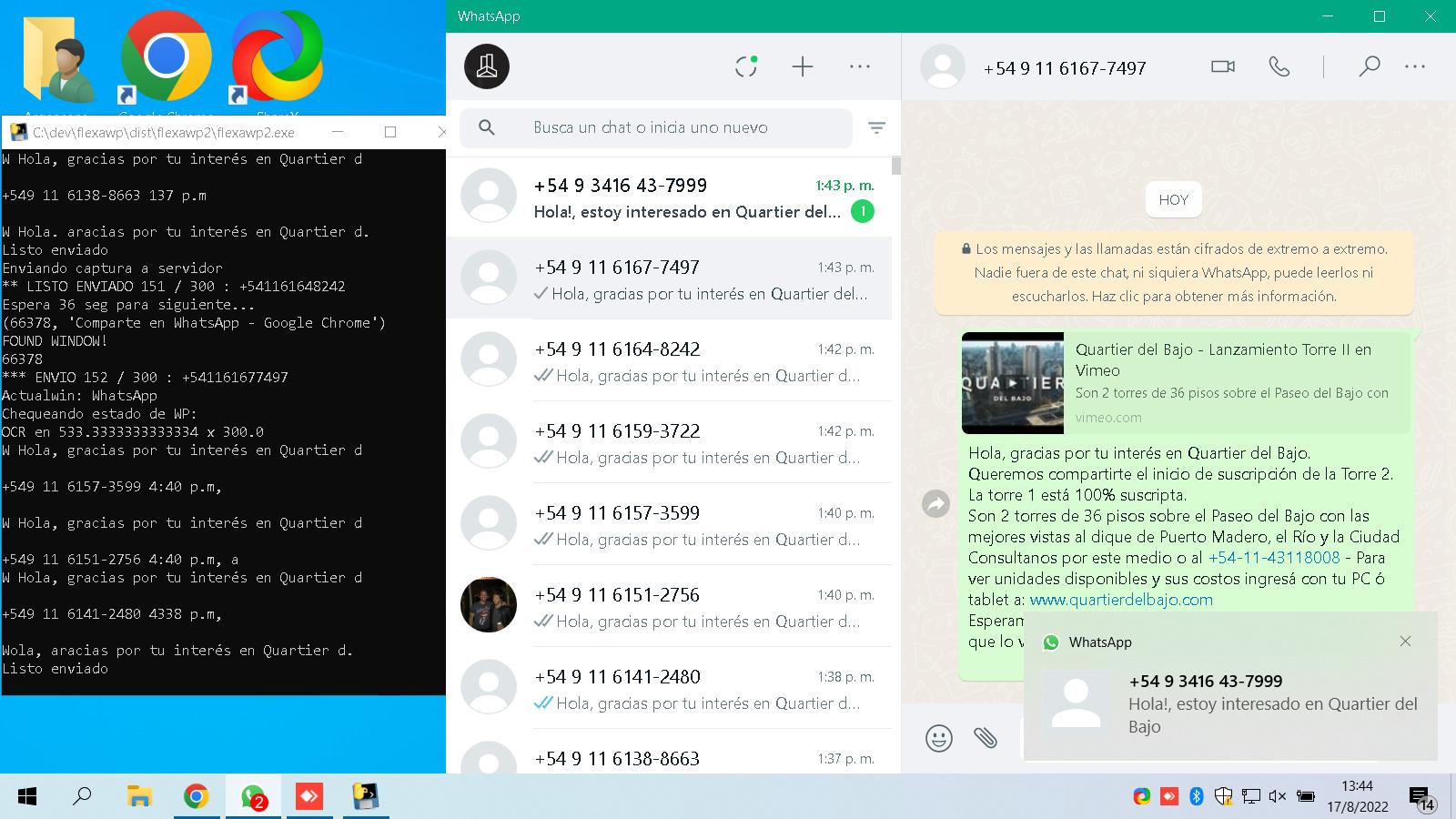
Task: Open the network tray icon
Action: (1251, 797)
